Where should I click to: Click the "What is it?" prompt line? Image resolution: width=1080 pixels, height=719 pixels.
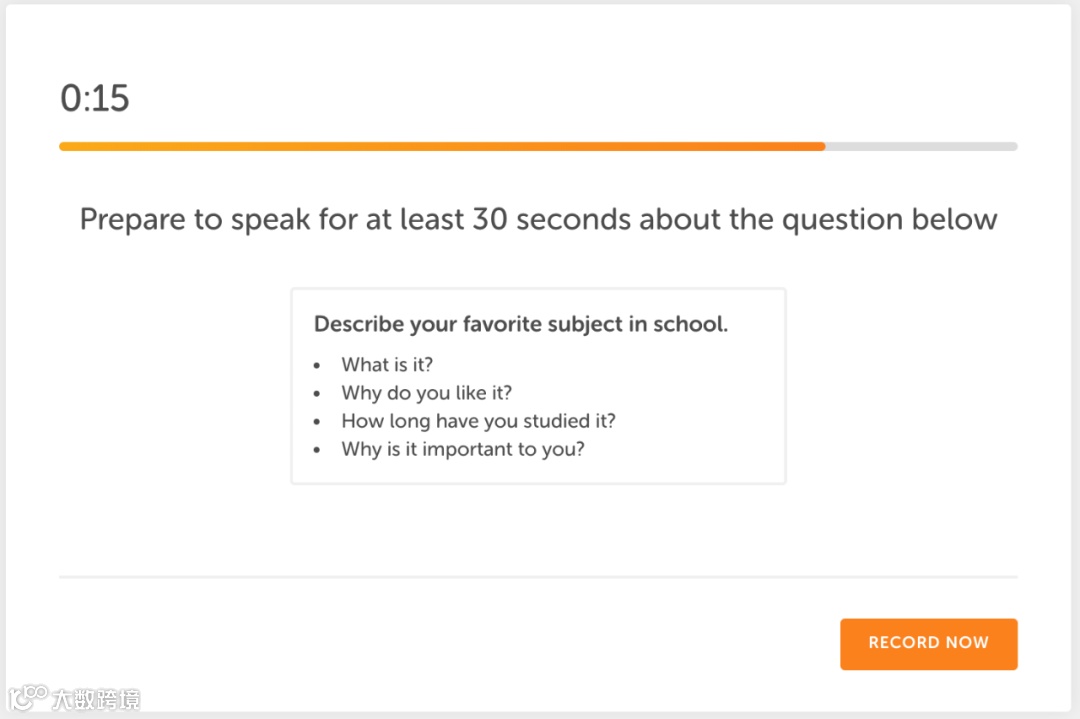pyautogui.click(x=387, y=365)
